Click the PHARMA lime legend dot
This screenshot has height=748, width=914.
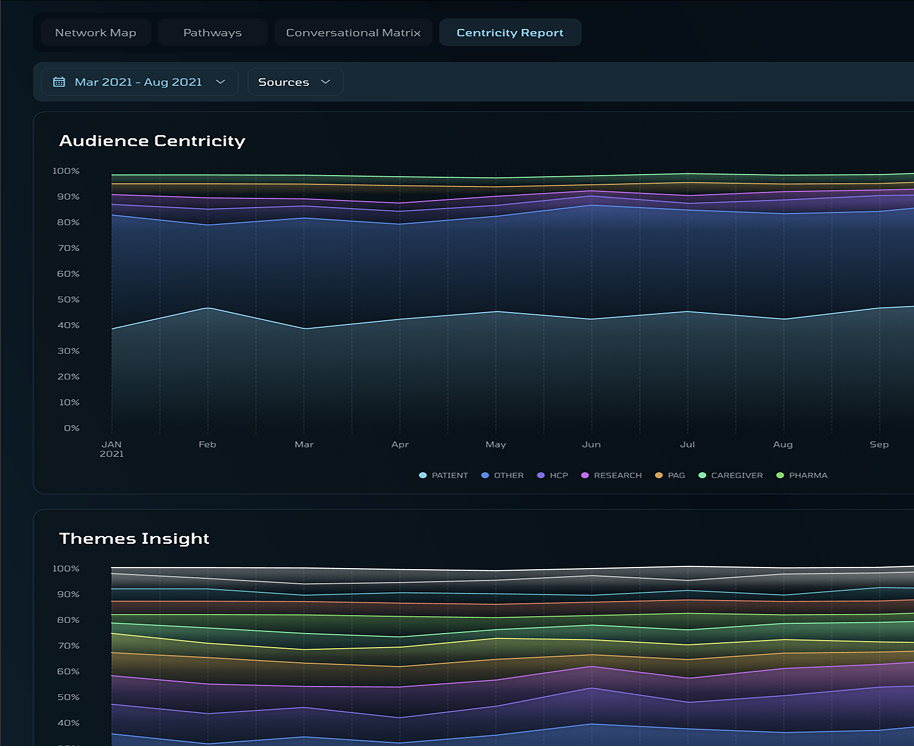pyautogui.click(x=781, y=476)
